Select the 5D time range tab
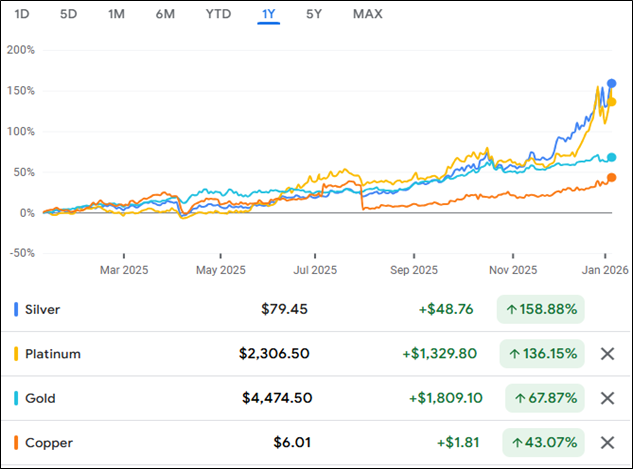This screenshot has width=633, height=469. pos(68,14)
